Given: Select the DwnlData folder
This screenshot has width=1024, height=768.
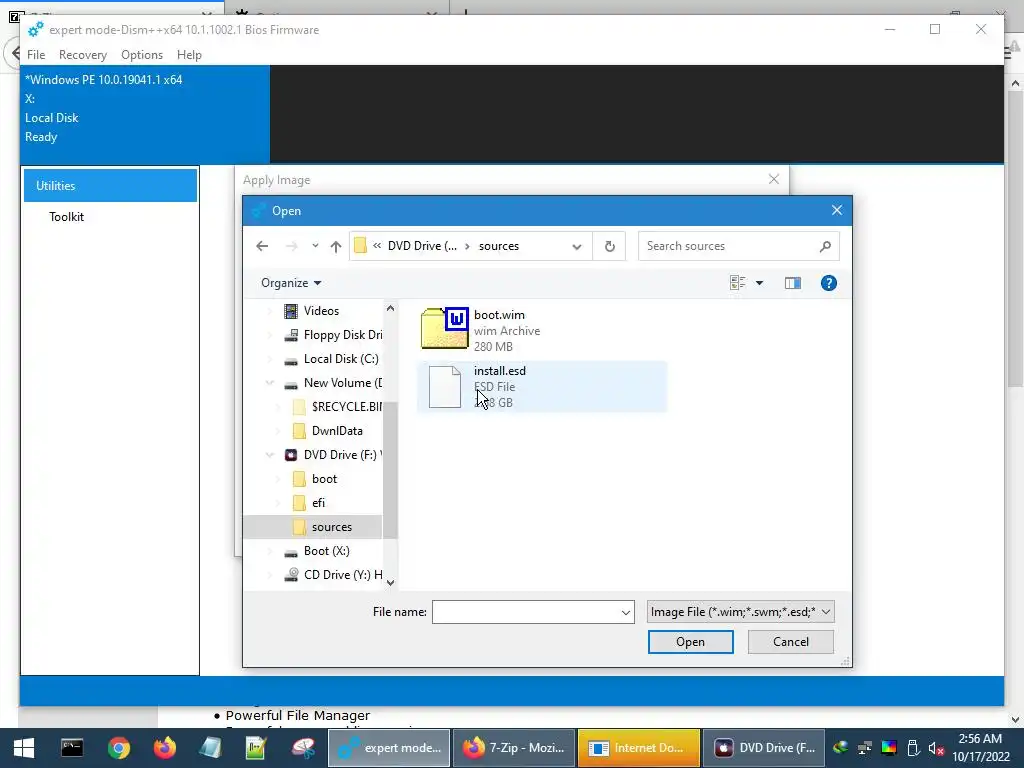Looking at the screenshot, I should point(327,431).
